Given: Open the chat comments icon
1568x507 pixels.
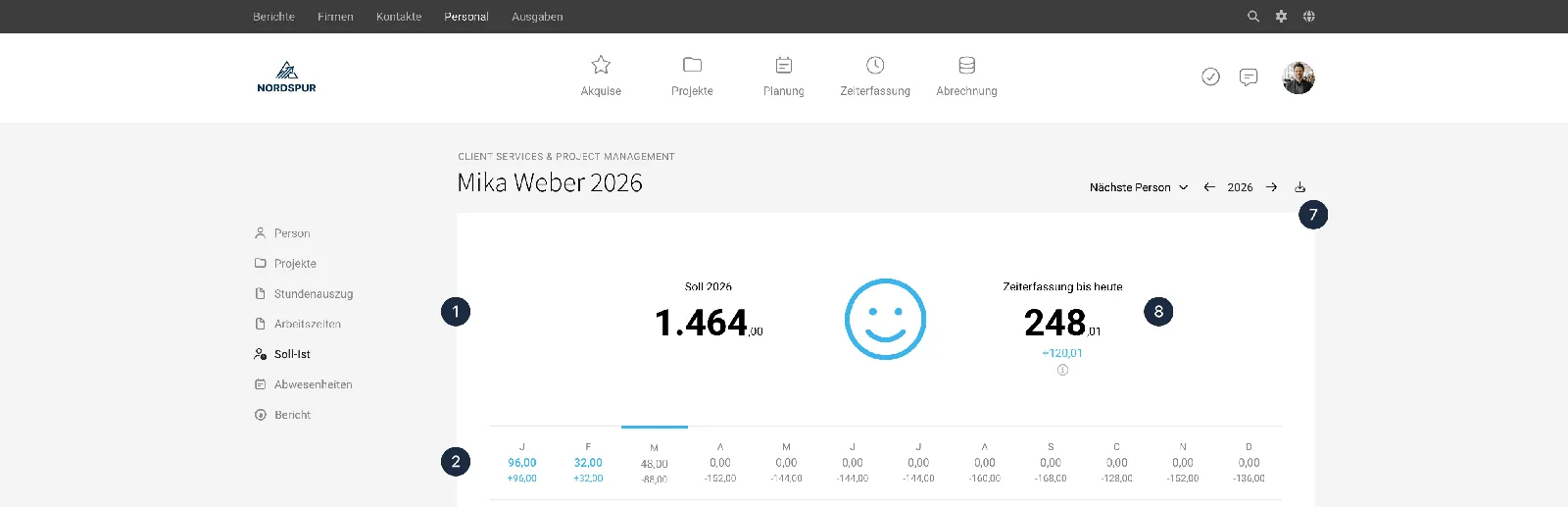Looking at the screenshot, I should point(1249,76).
